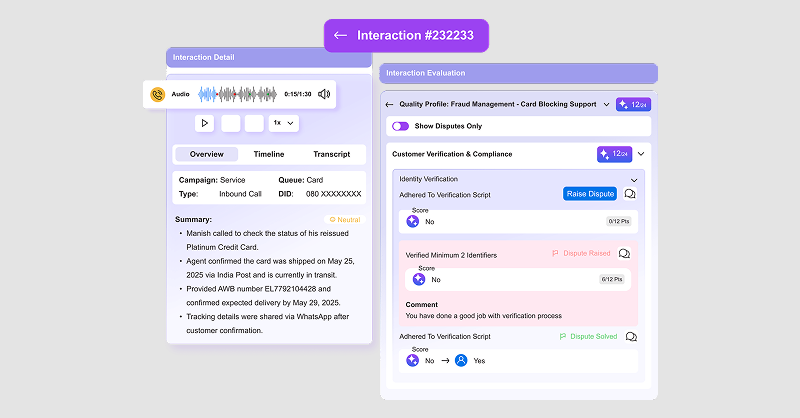Collapse Customer Verification & Compliance section
This screenshot has width=800, height=418.
641,154
